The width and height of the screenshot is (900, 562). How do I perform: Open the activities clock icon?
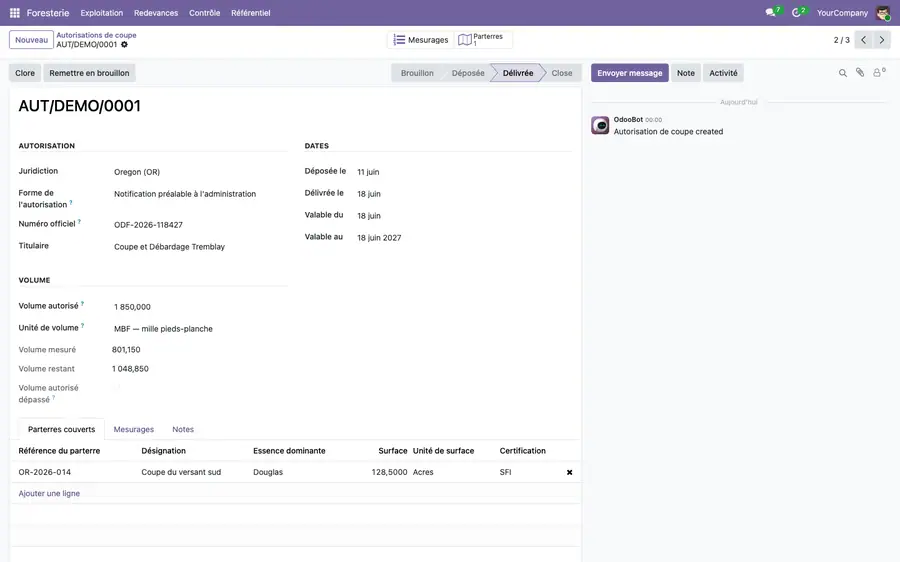click(796, 13)
